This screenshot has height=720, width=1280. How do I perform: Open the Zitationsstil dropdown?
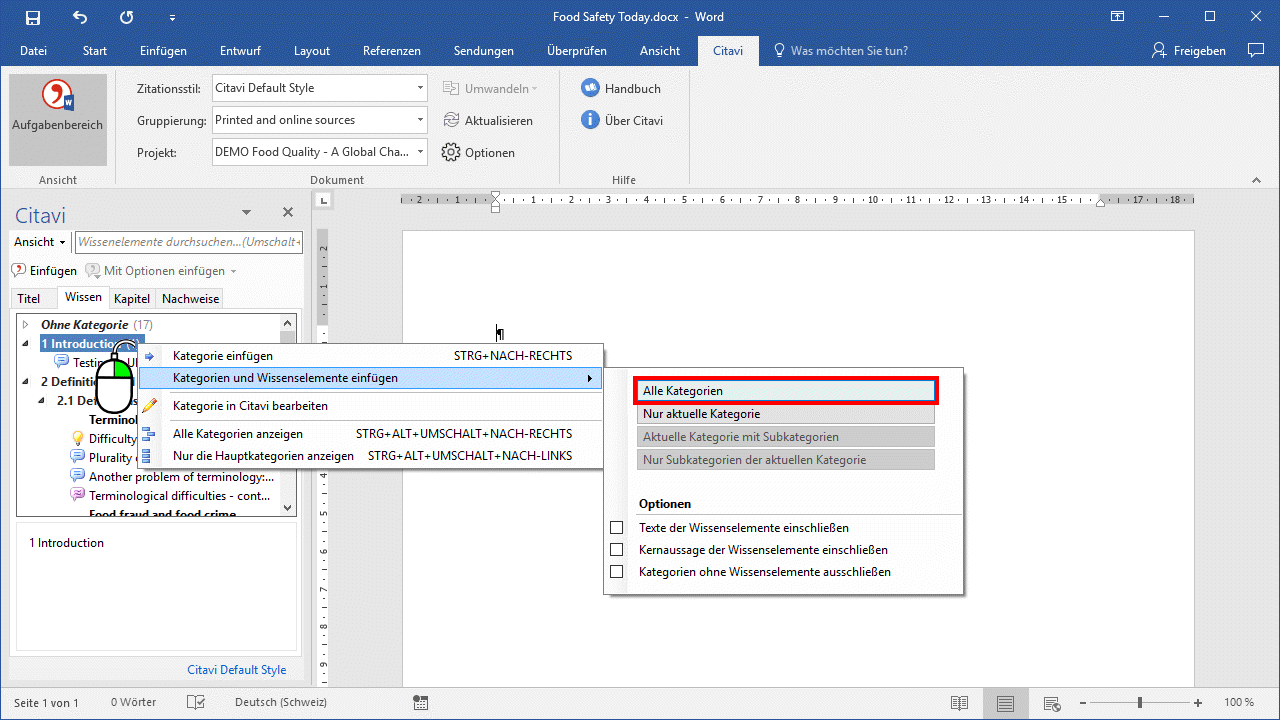click(420, 88)
